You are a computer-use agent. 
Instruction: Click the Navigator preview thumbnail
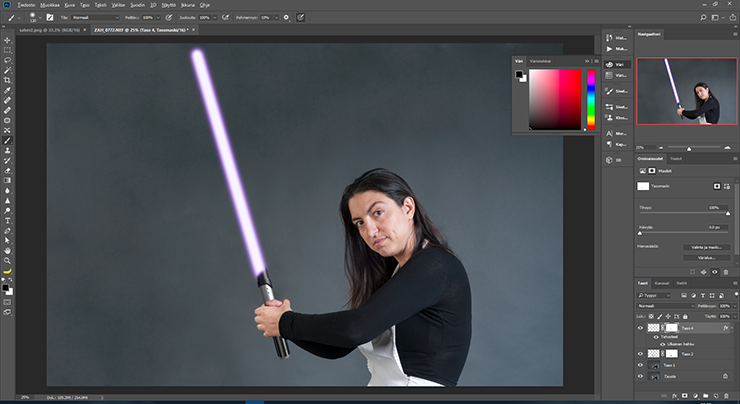point(686,91)
